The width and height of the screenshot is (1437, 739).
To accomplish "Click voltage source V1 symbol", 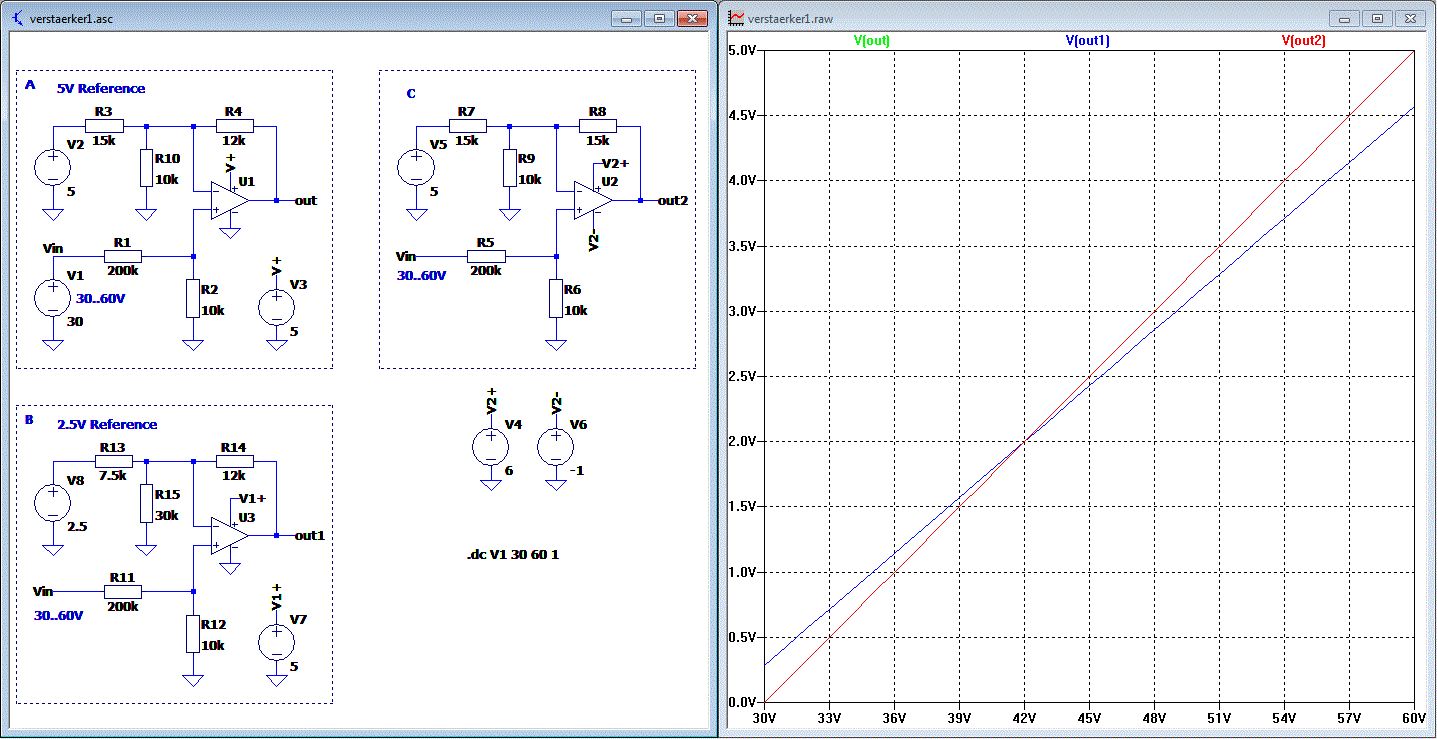I will [x=52, y=299].
